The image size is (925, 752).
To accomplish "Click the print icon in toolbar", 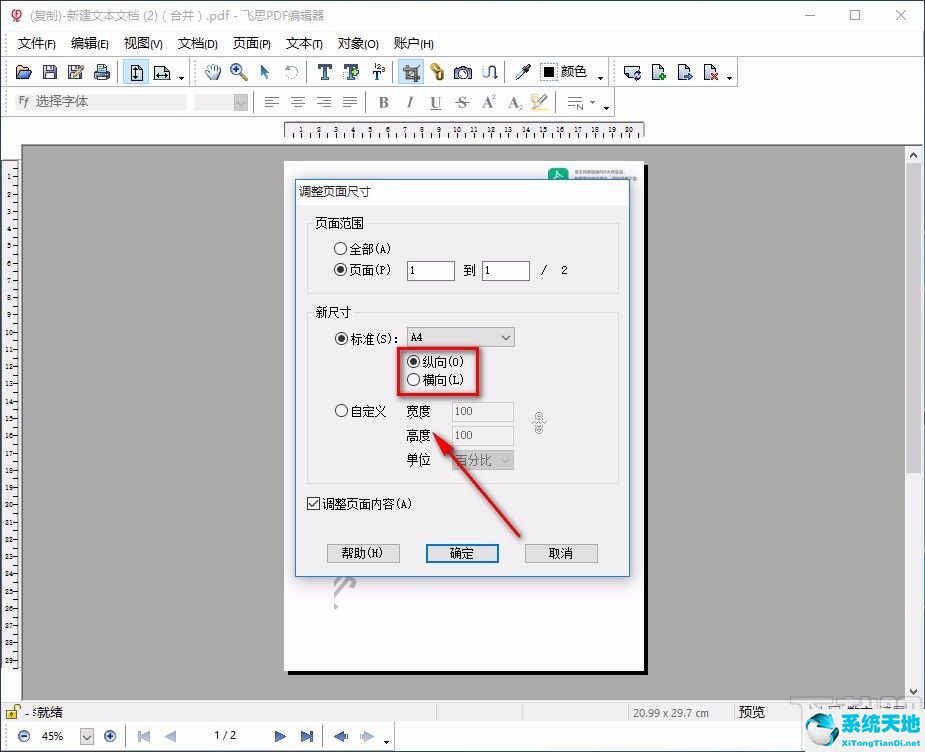I will pyautogui.click(x=101, y=72).
